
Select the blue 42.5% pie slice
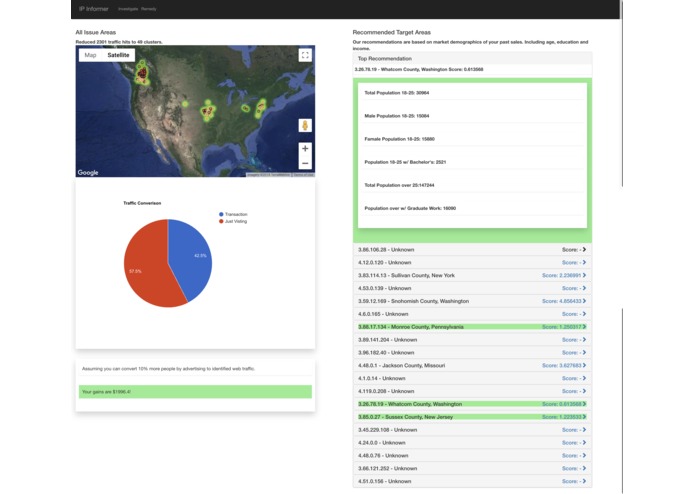click(191, 256)
